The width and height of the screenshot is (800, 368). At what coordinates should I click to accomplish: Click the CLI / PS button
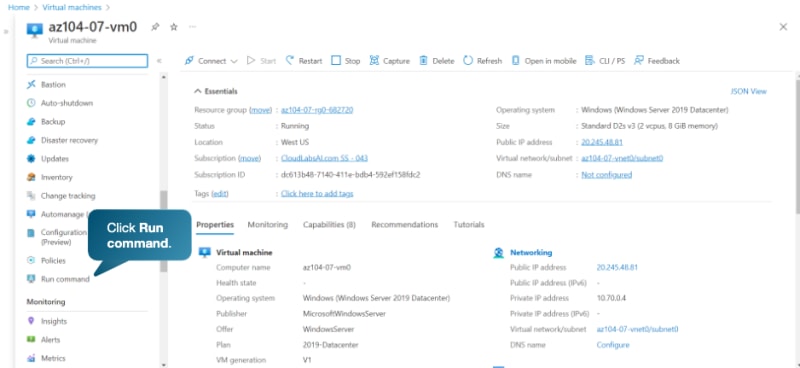point(605,61)
